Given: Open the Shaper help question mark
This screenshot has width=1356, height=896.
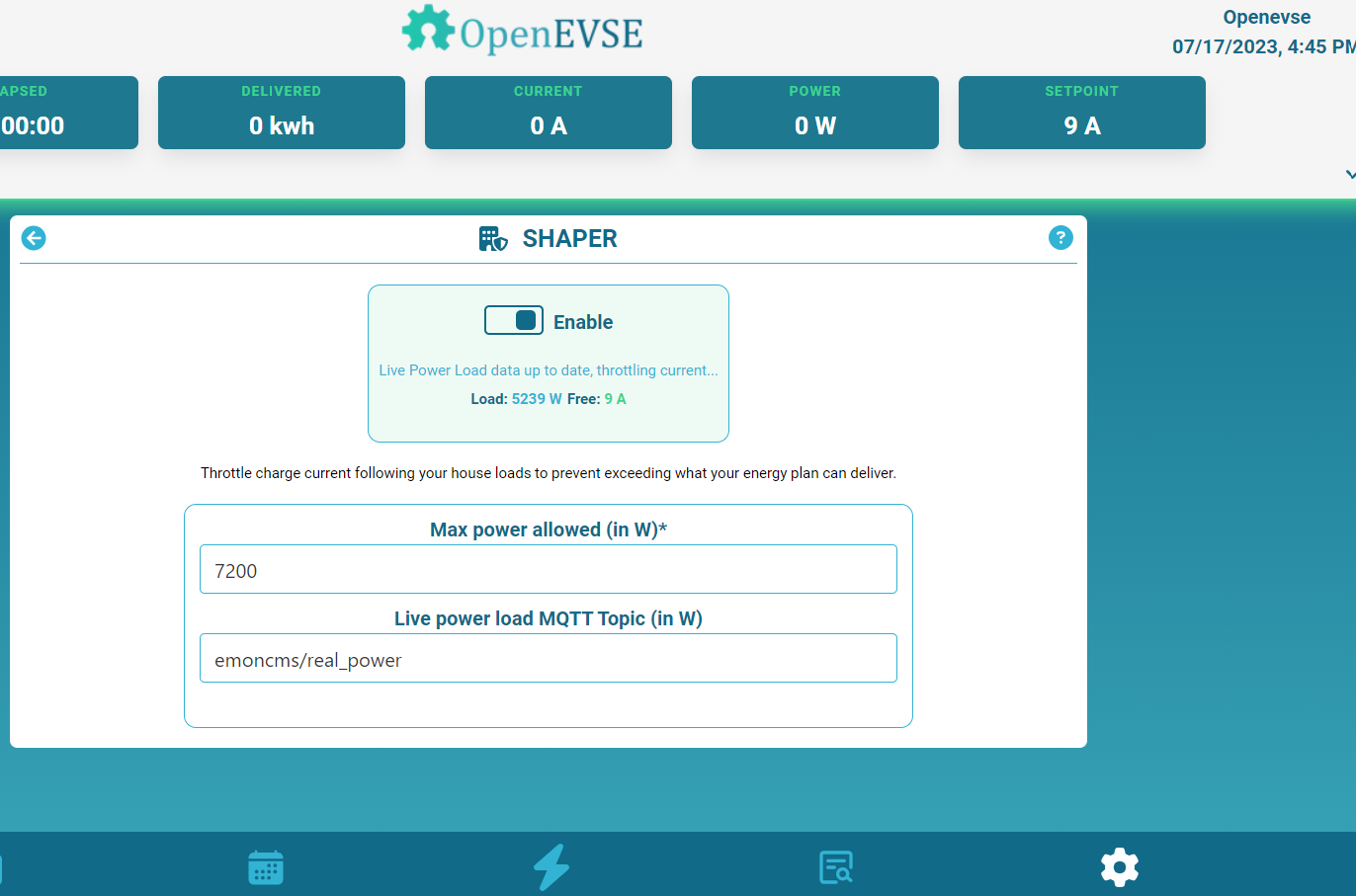Looking at the screenshot, I should (1060, 238).
